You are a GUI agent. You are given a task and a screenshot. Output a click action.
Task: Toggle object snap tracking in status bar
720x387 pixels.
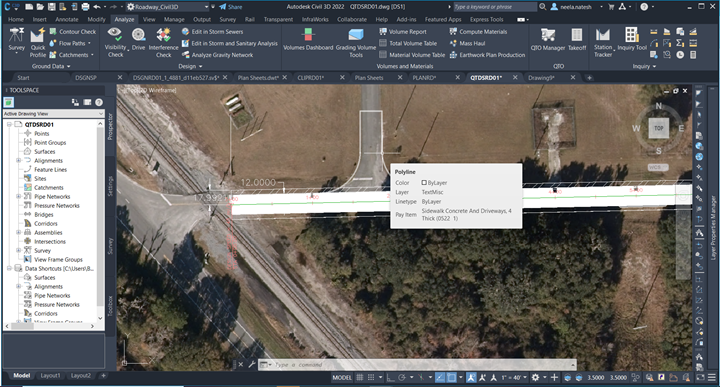pyautogui.click(x=439, y=377)
